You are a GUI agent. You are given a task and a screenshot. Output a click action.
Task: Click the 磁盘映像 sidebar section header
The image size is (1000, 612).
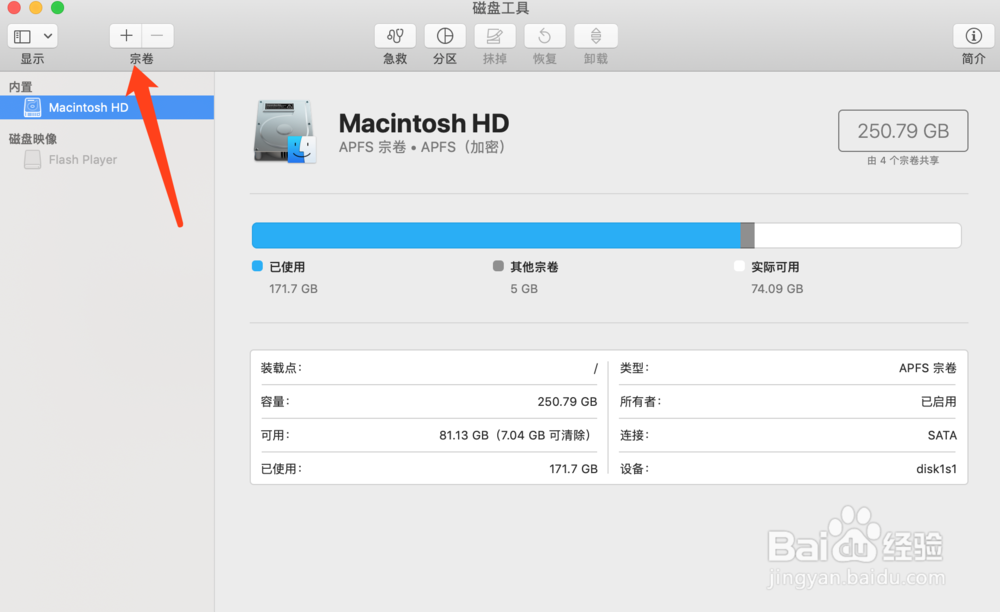pyautogui.click(x=33, y=139)
